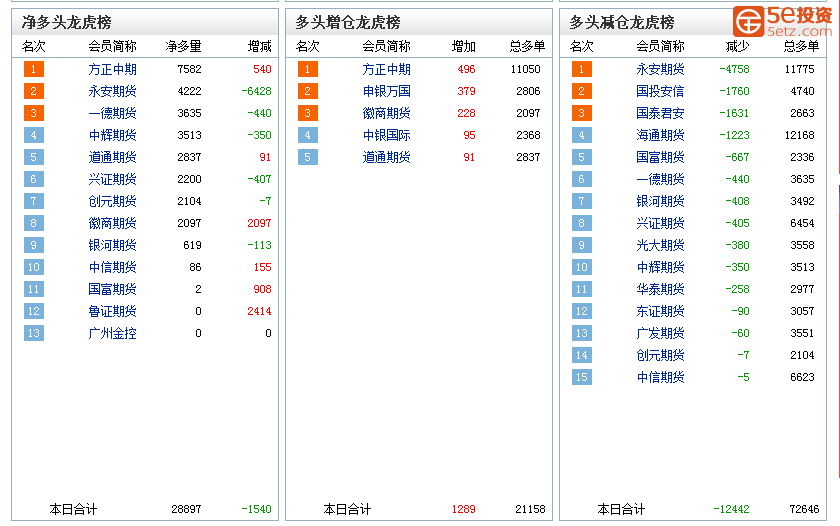Click 总多单 header in 多头增仓龙虎榜

[527, 47]
